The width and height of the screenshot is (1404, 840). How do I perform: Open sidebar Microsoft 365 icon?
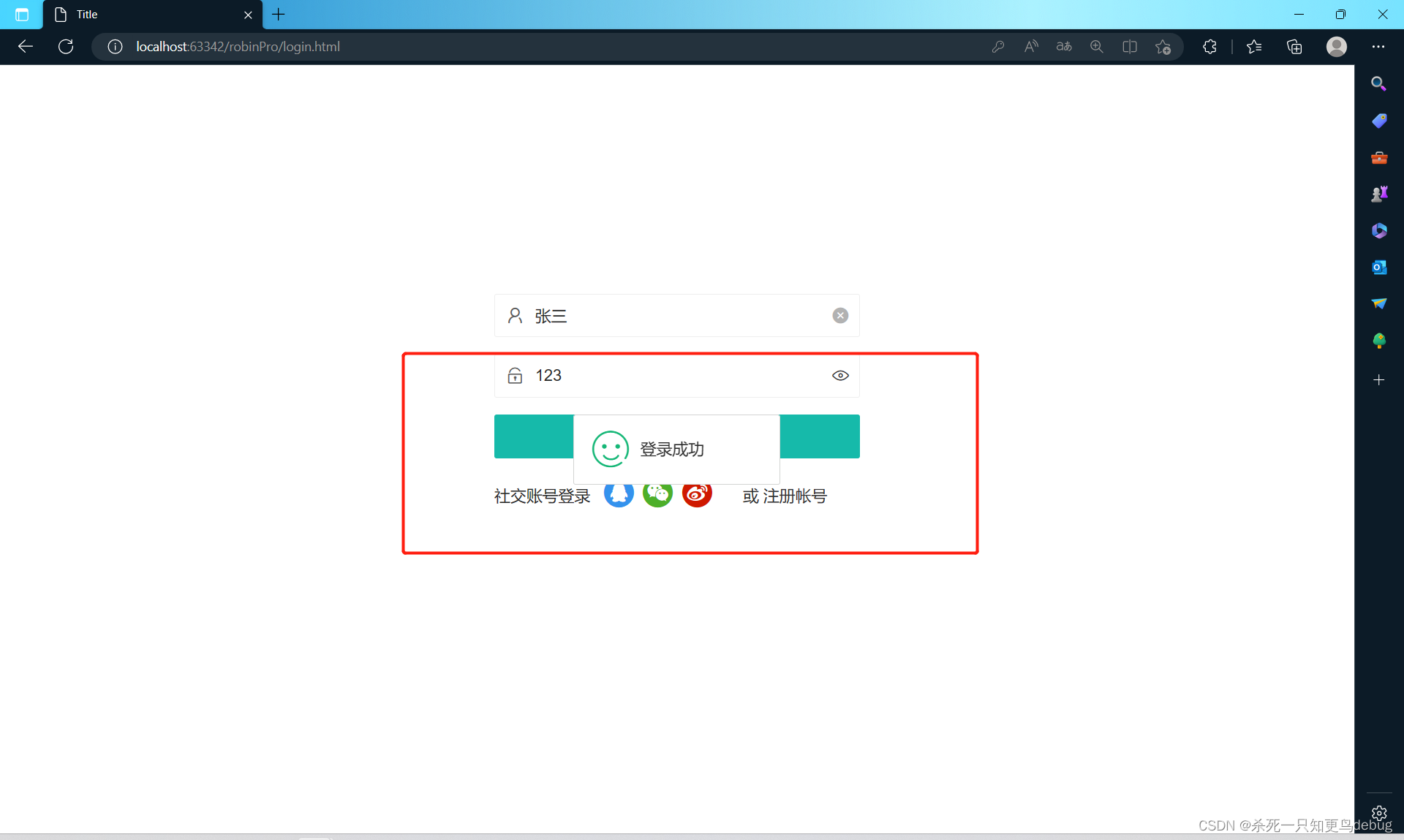point(1379,231)
